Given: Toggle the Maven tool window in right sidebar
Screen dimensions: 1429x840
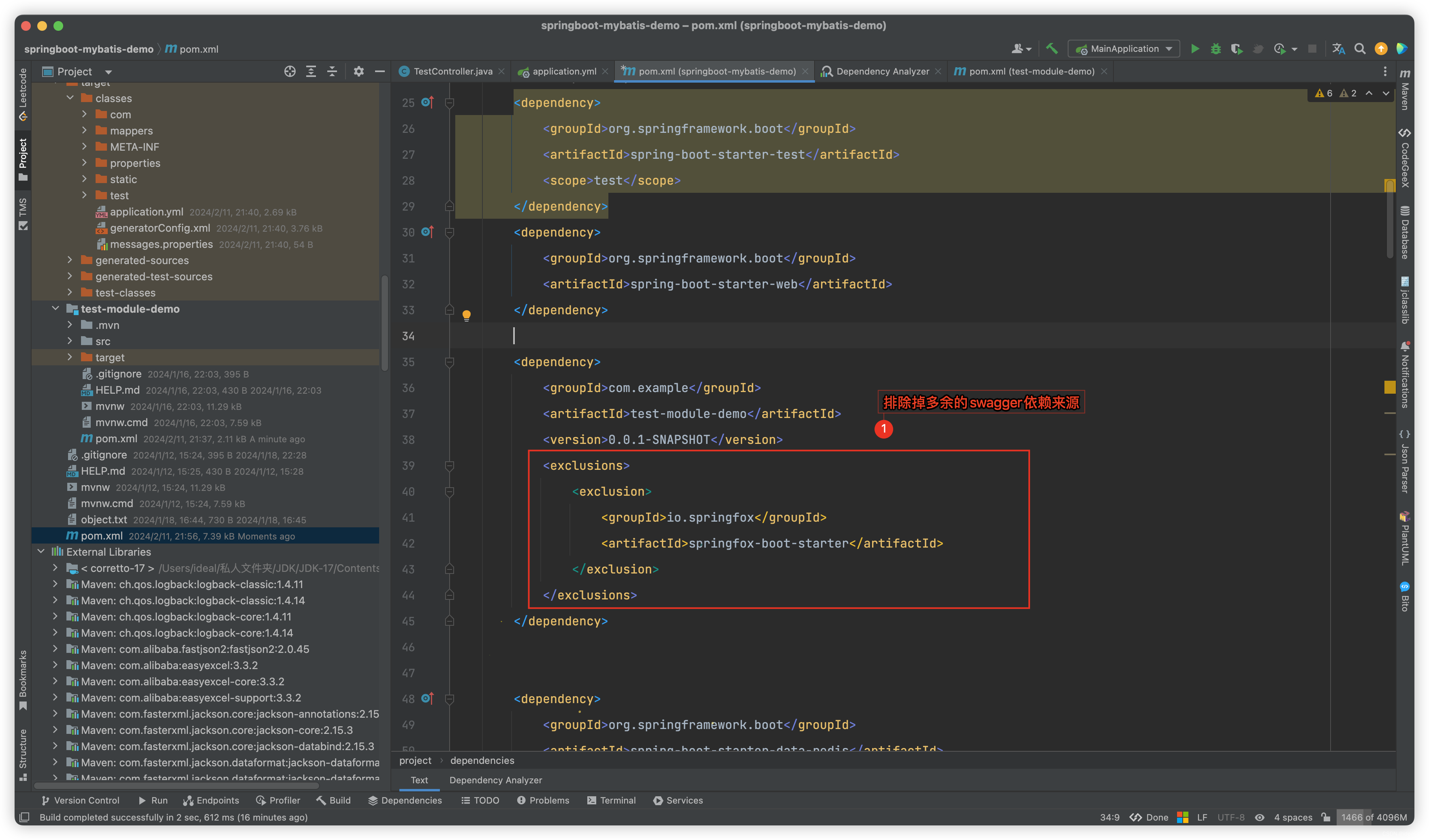Looking at the screenshot, I should (1405, 90).
